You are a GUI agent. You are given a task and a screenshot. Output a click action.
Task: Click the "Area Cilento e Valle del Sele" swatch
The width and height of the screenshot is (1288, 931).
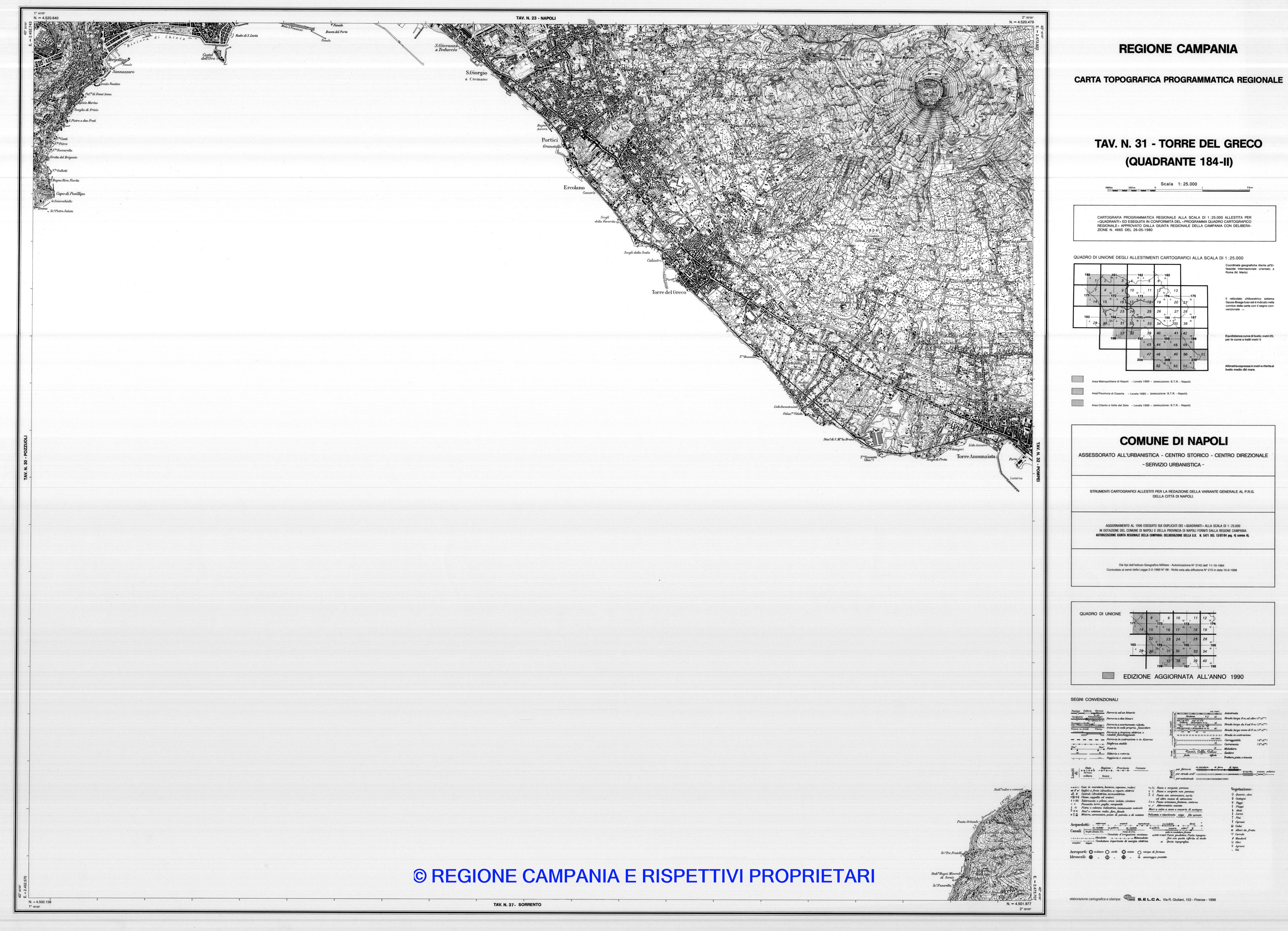(1077, 403)
